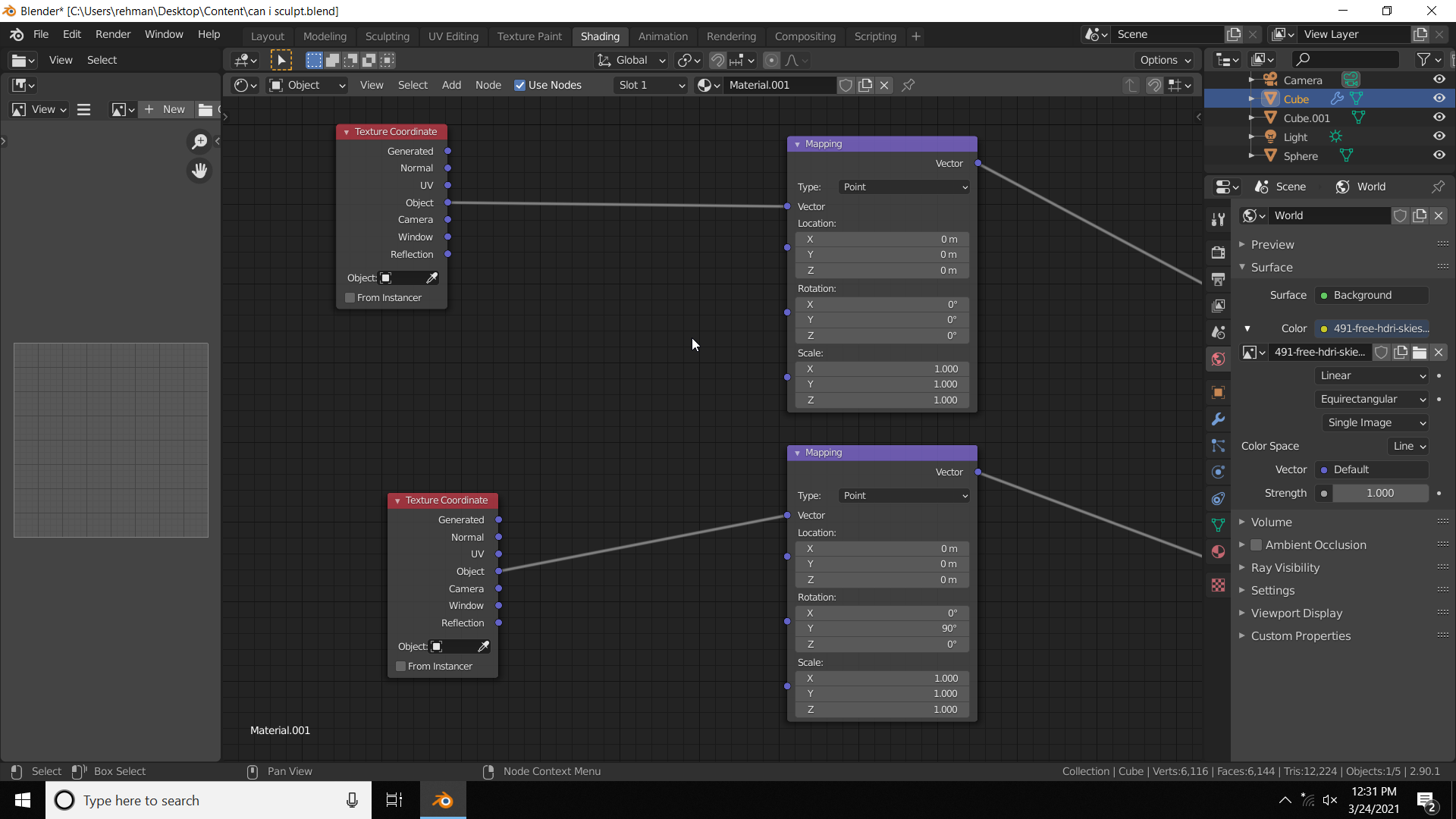Image resolution: width=1456 pixels, height=819 pixels.
Task: Hide Sphere via eye icon
Action: coord(1439,155)
